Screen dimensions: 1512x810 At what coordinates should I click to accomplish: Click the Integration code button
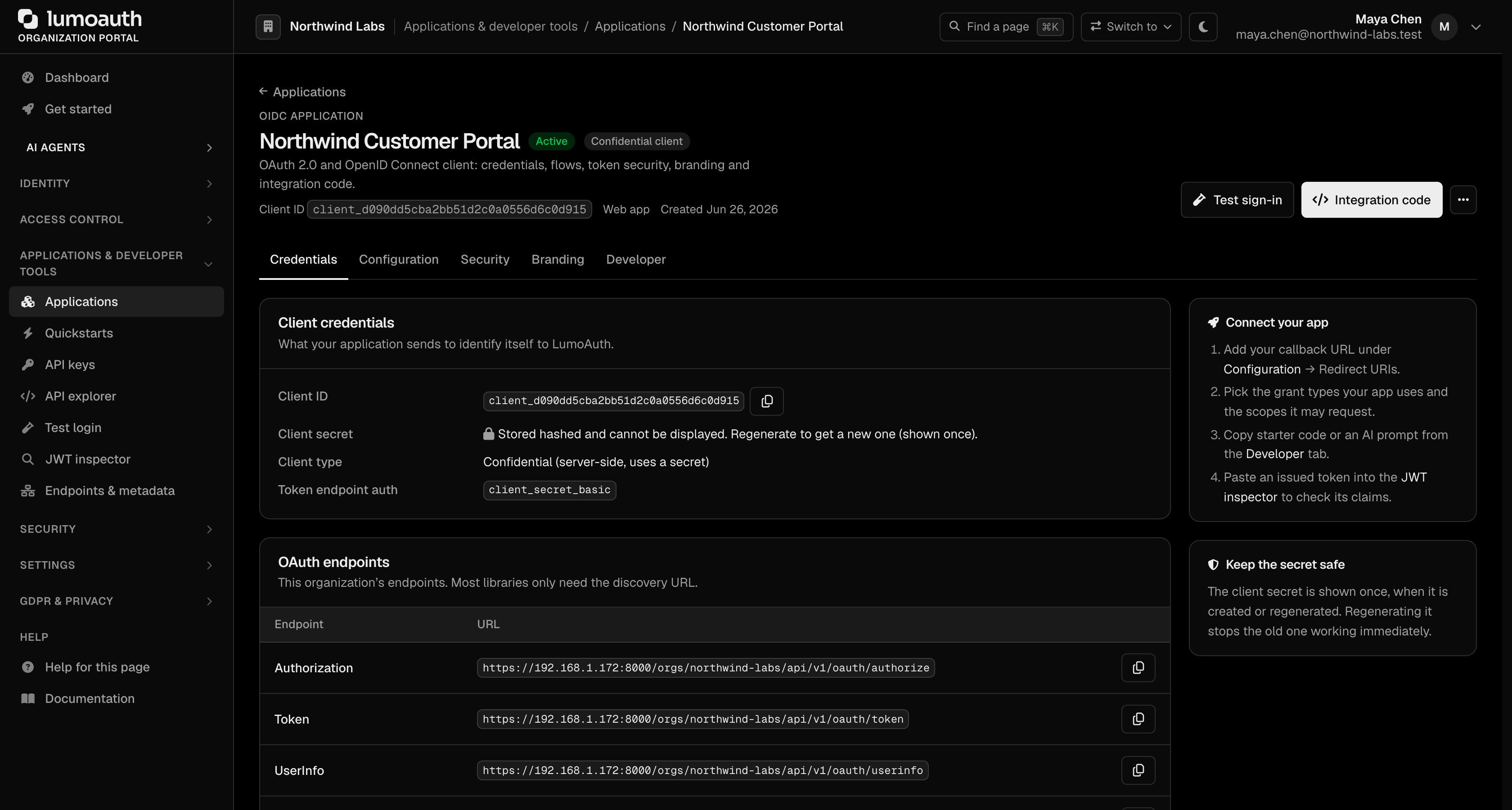pyautogui.click(x=1372, y=200)
